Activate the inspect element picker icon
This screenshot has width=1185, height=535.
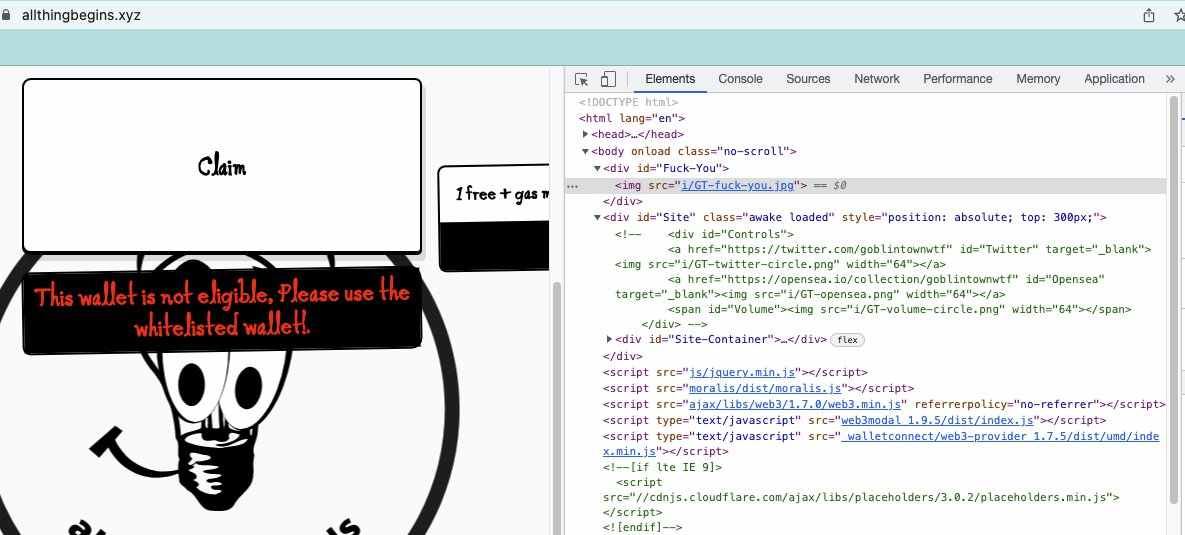[581, 79]
